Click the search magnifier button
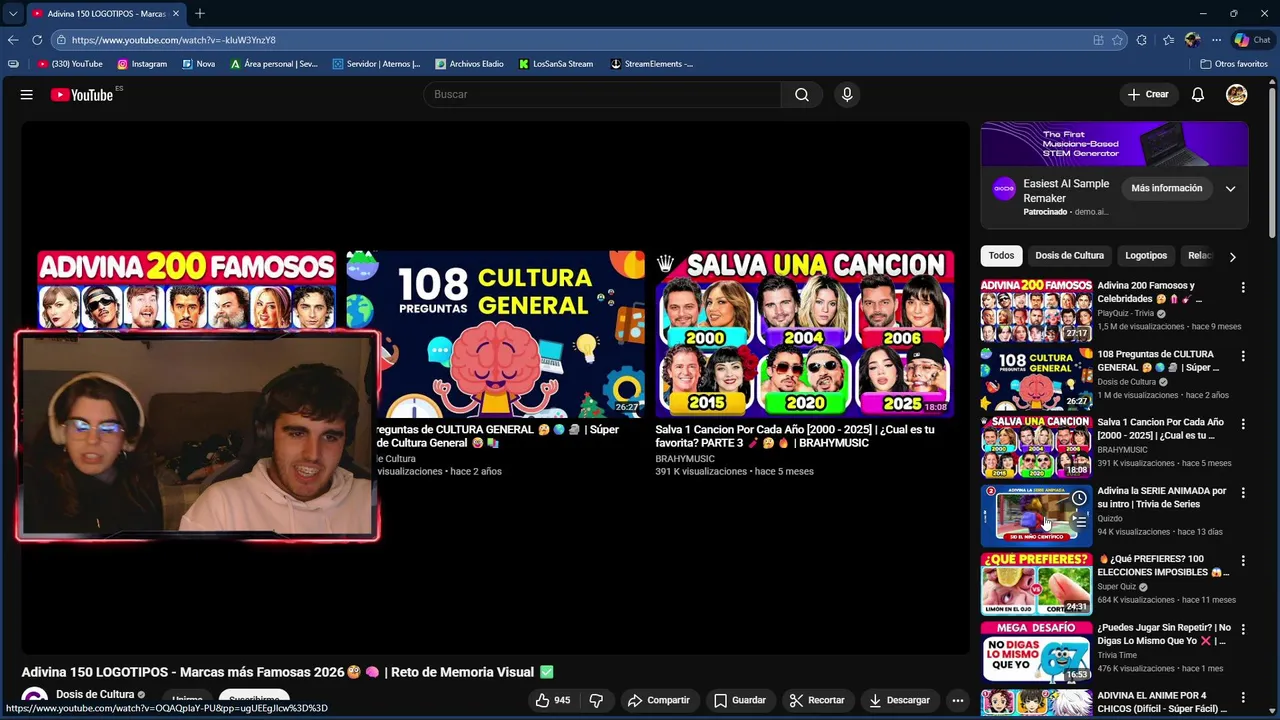Screen dimensions: 1280x720 [x=802, y=95]
